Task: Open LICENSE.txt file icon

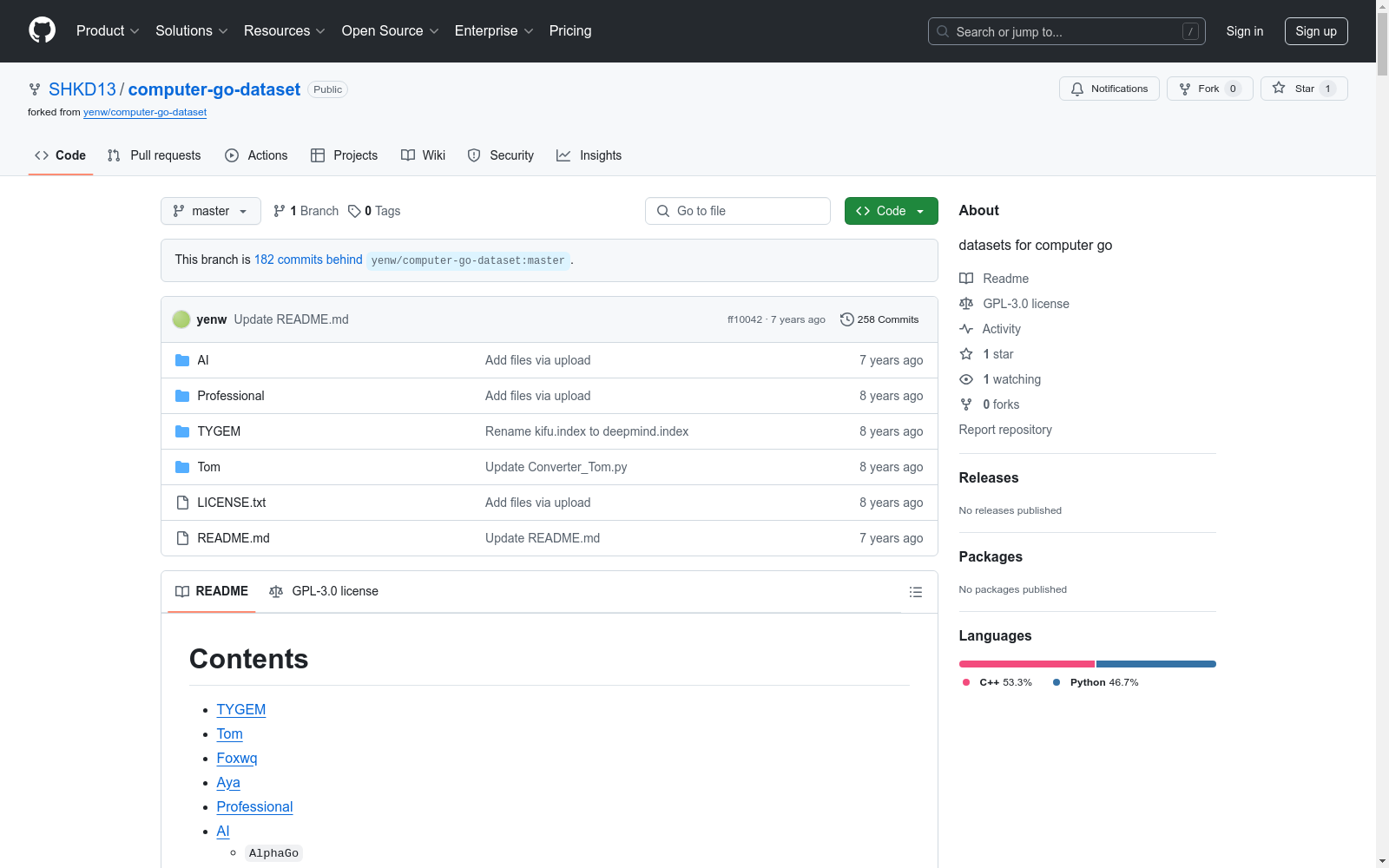Action: click(182, 503)
